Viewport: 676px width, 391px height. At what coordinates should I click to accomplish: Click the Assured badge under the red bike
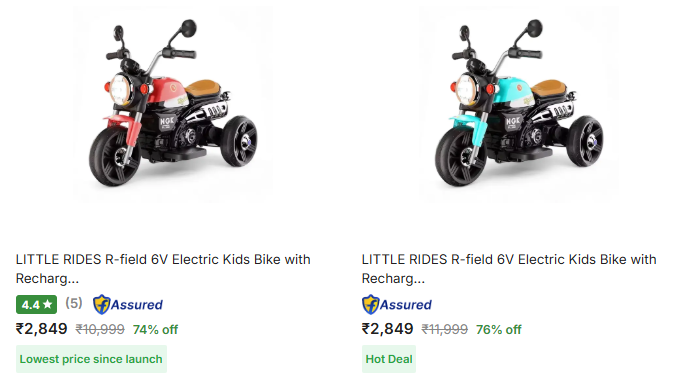point(128,305)
